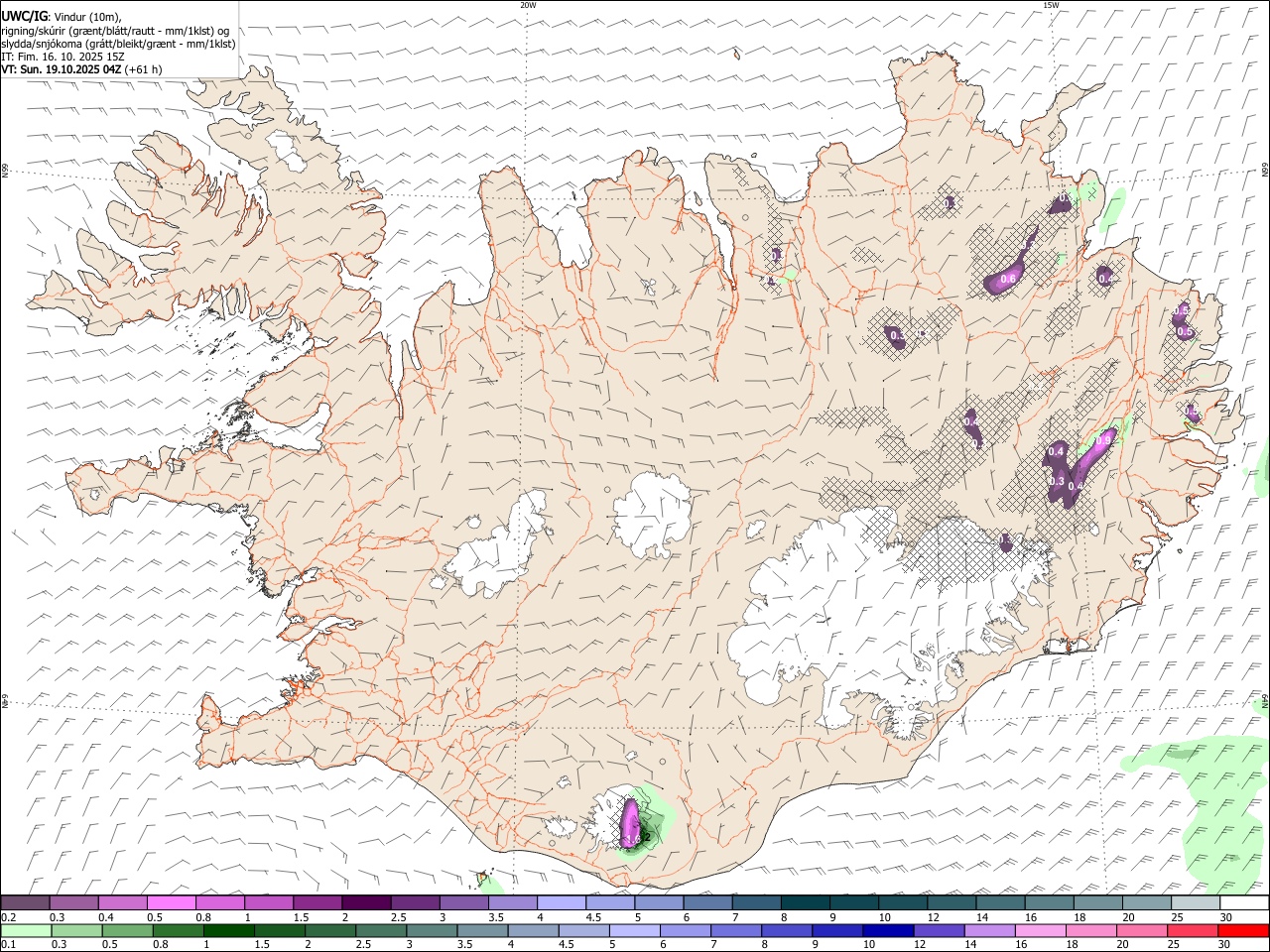Click the dark teal swatch between 8 and 9 on the upper legend

tap(806, 902)
